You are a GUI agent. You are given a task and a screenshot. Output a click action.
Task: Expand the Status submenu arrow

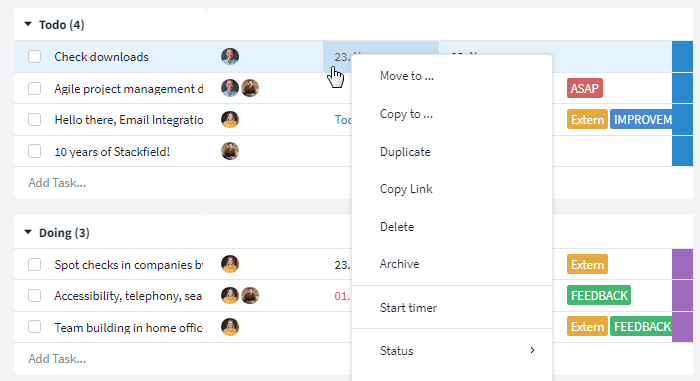click(532, 350)
